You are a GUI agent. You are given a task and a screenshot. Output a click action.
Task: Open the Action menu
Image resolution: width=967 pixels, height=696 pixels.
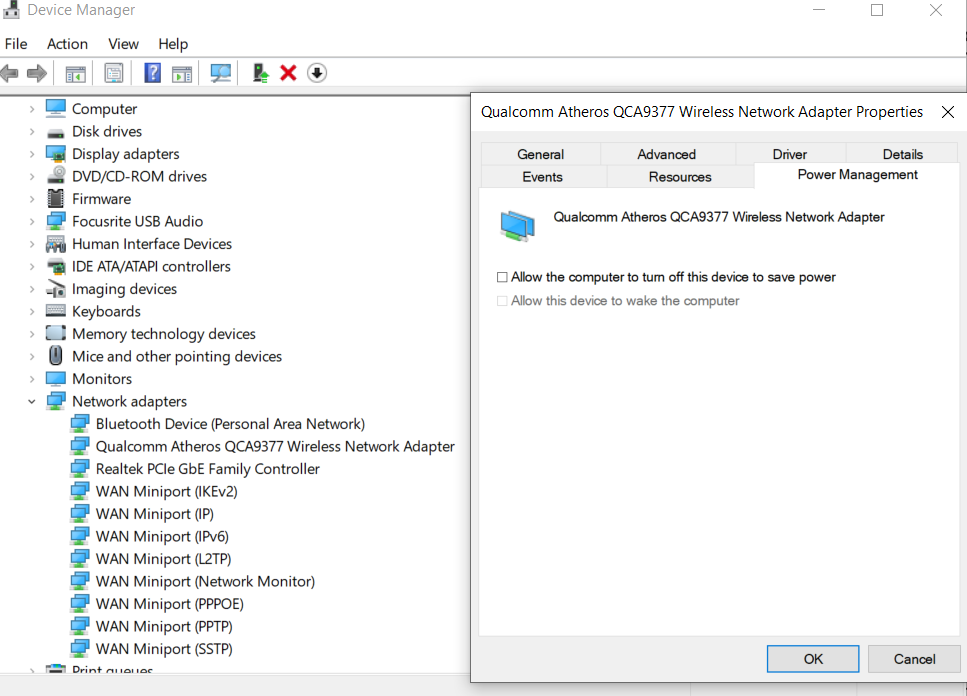[67, 44]
